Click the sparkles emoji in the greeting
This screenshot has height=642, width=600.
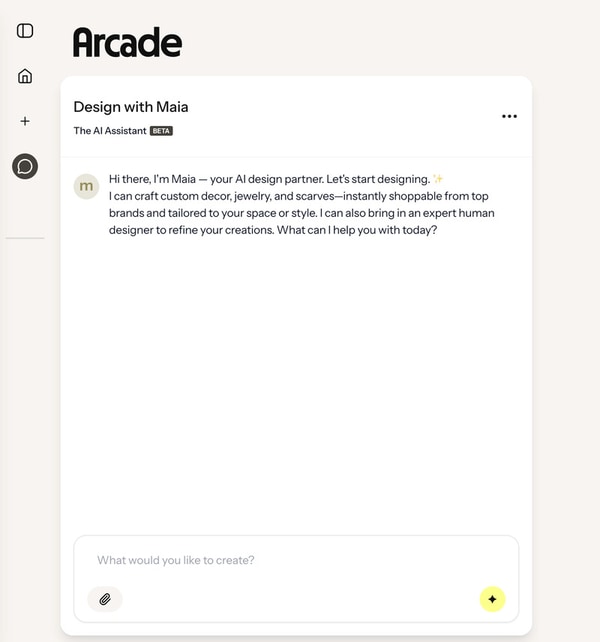(438, 179)
